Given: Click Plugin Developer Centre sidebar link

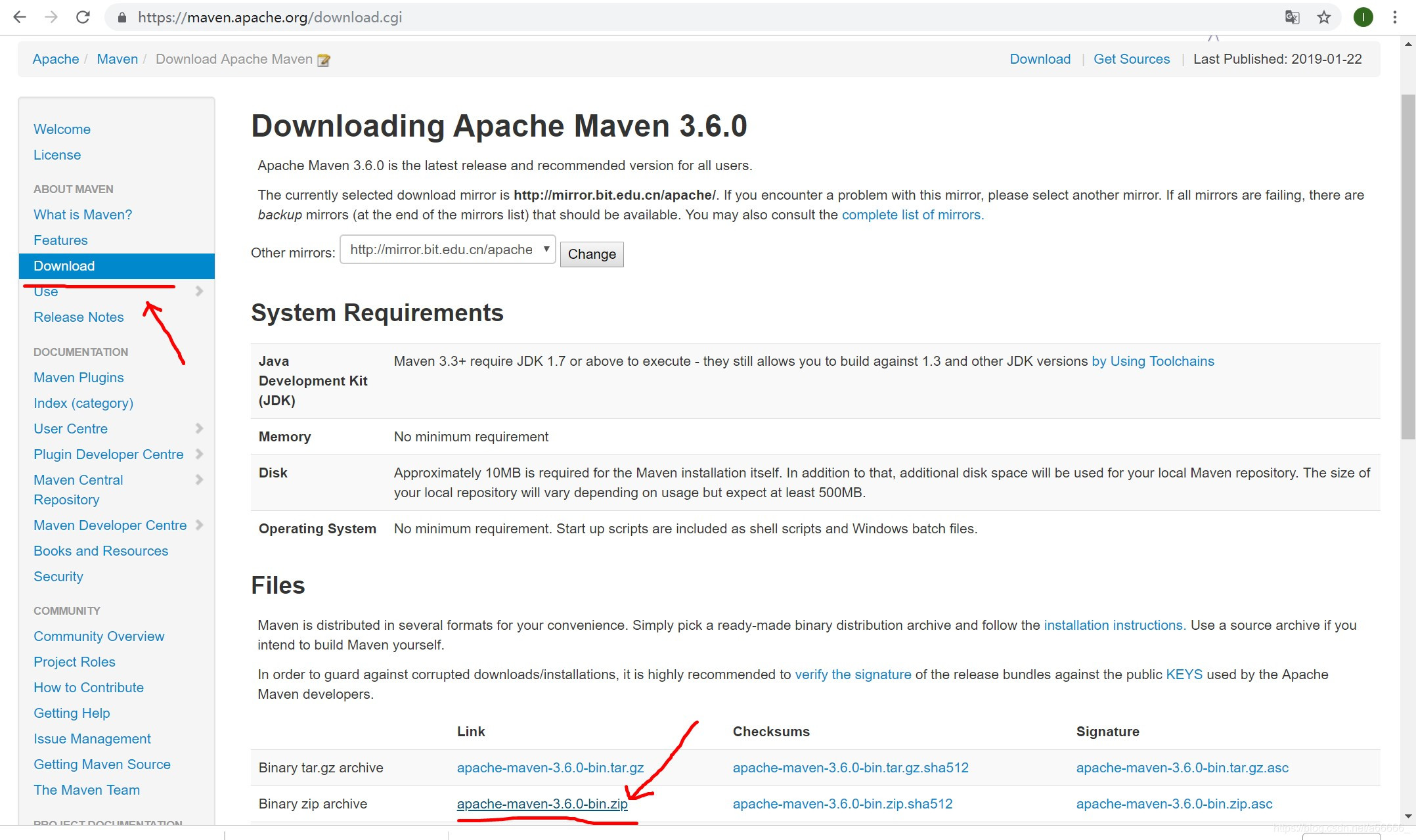Looking at the screenshot, I should coord(108,454).
